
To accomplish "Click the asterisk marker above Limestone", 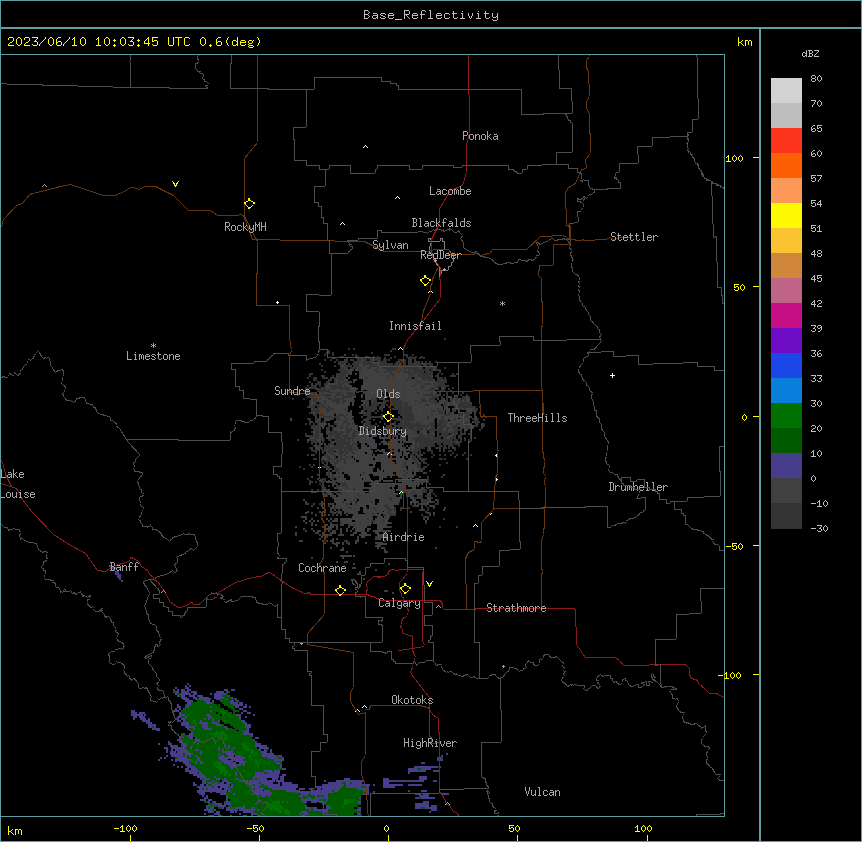I will 153,346.
